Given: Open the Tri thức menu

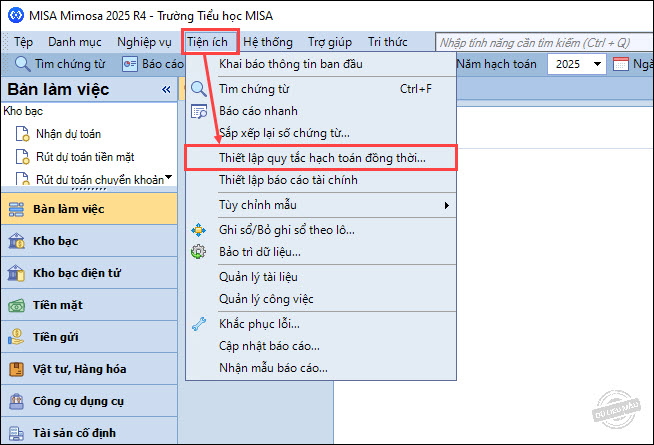Looking at the screenshot, I should pos(387,42).
